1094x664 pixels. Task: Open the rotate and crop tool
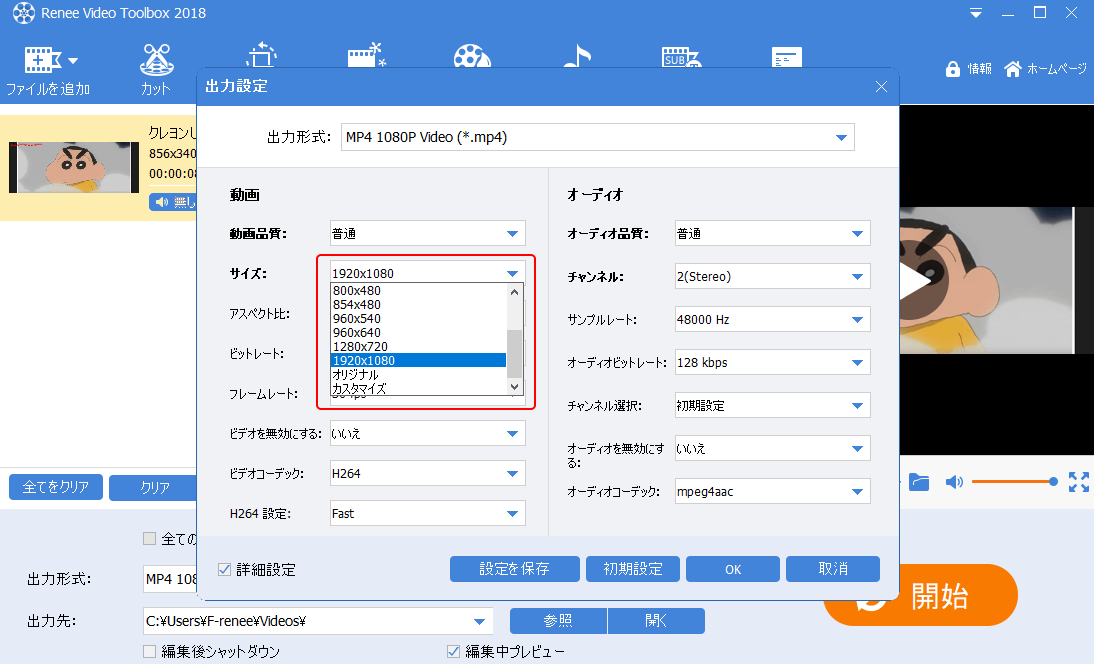262,55
